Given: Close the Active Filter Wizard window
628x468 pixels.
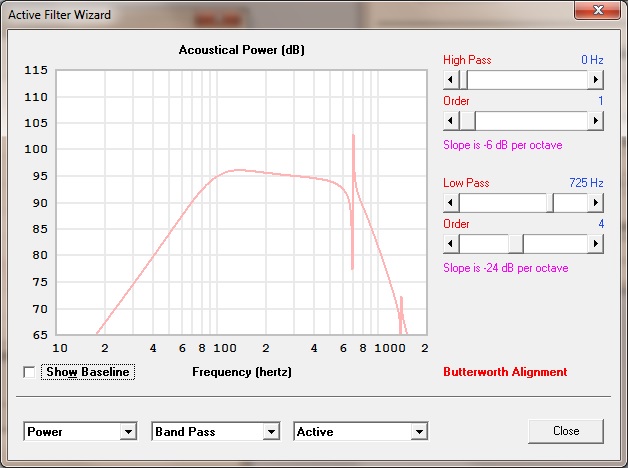Looking at the screenshot, I should click(x=597, y=10).
